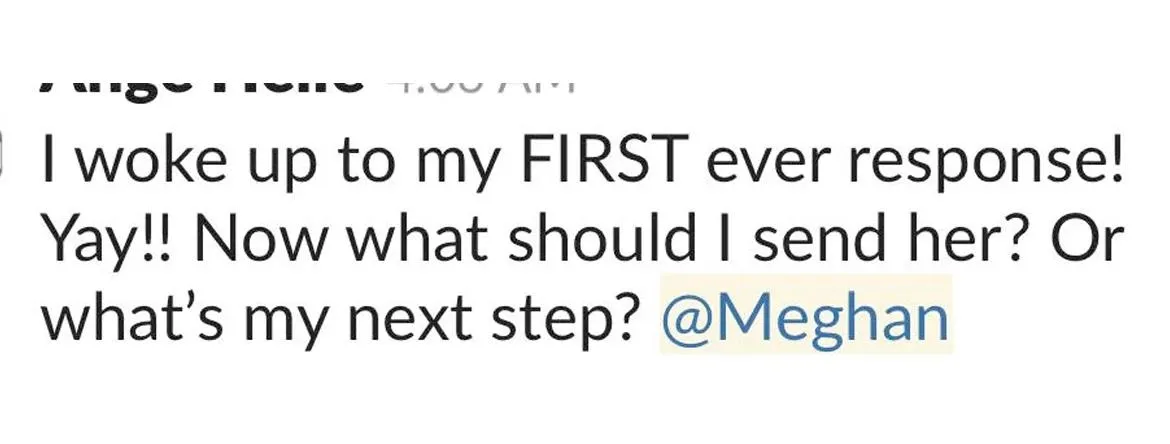
Task: Click the cut-off sender name above message
Action: coord(200,84)
